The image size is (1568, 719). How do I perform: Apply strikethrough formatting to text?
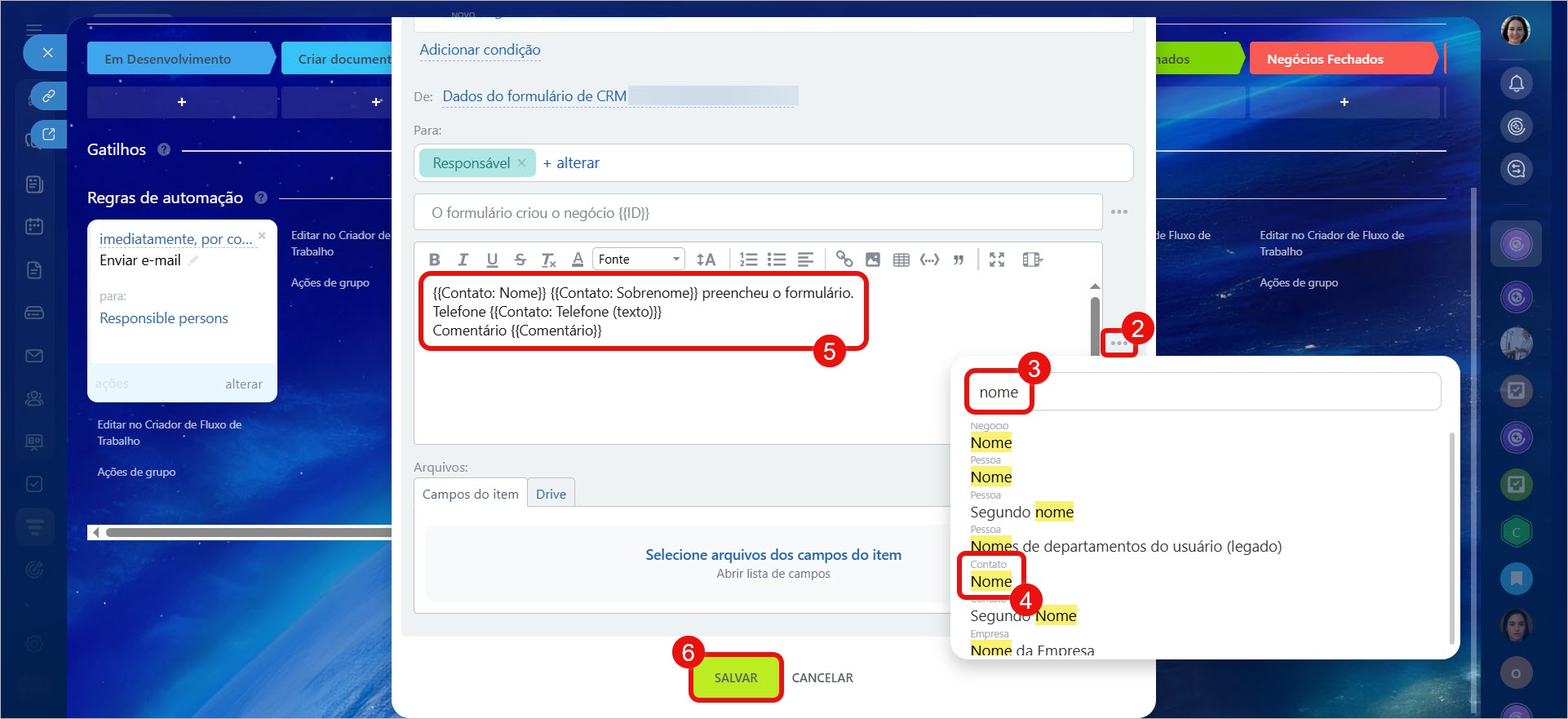tap(520, 260)
